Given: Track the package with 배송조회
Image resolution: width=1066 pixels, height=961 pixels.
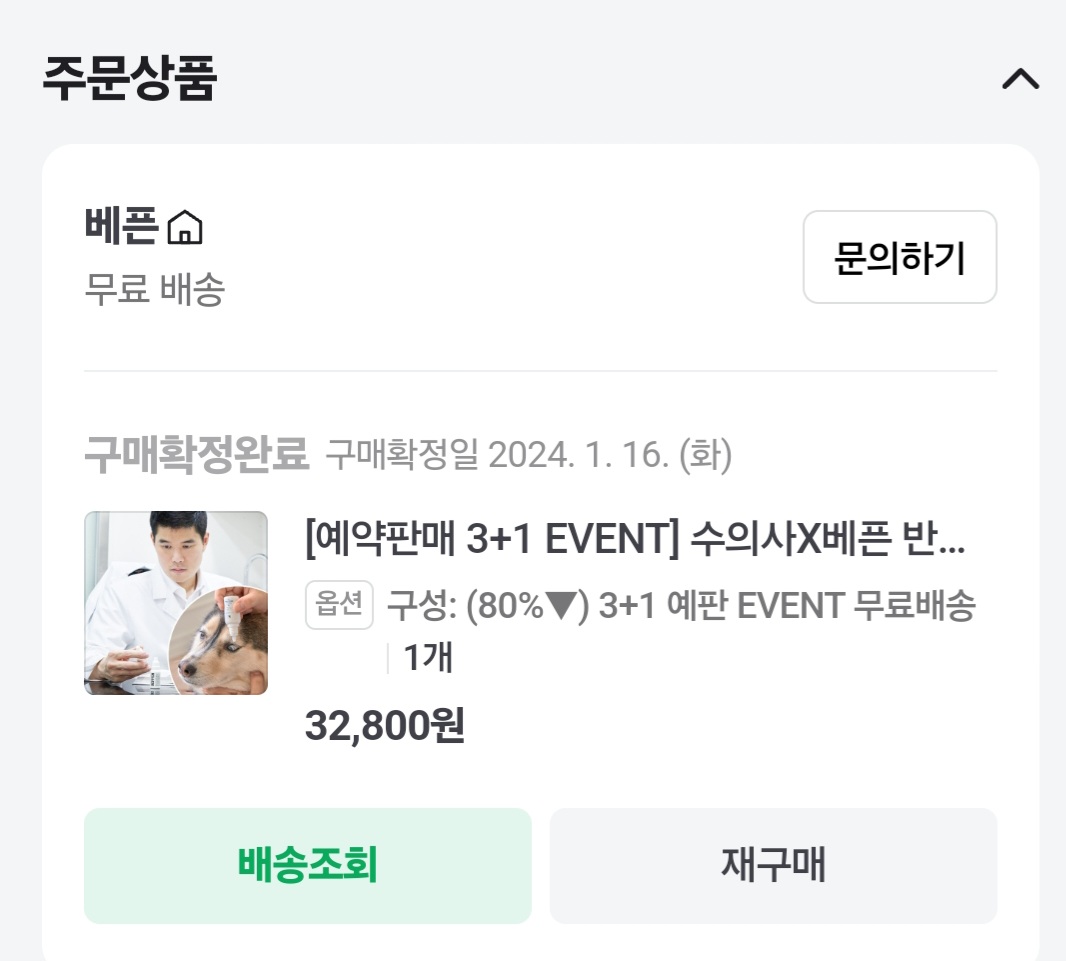Looking at the screenshot, I should point(307,866).
